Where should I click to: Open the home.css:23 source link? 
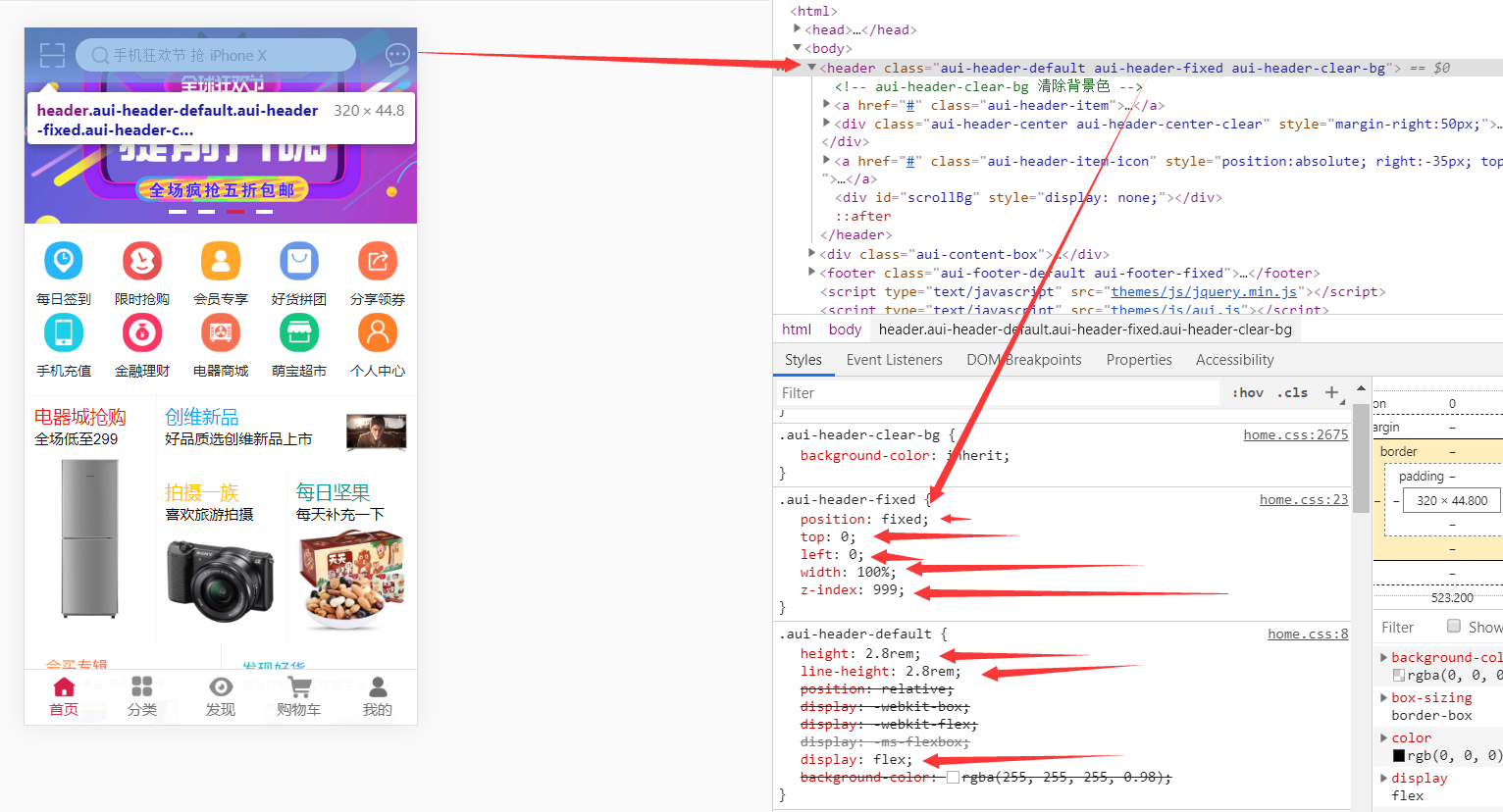[x=1304, y=499]
